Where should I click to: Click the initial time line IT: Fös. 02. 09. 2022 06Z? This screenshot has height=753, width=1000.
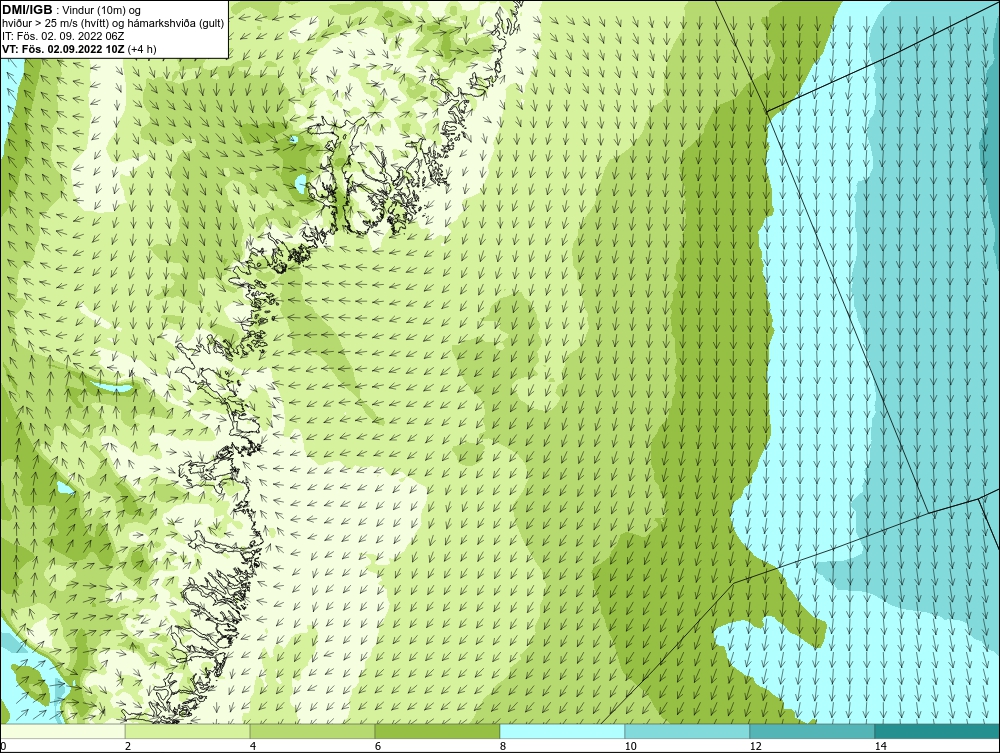[63, 36]
